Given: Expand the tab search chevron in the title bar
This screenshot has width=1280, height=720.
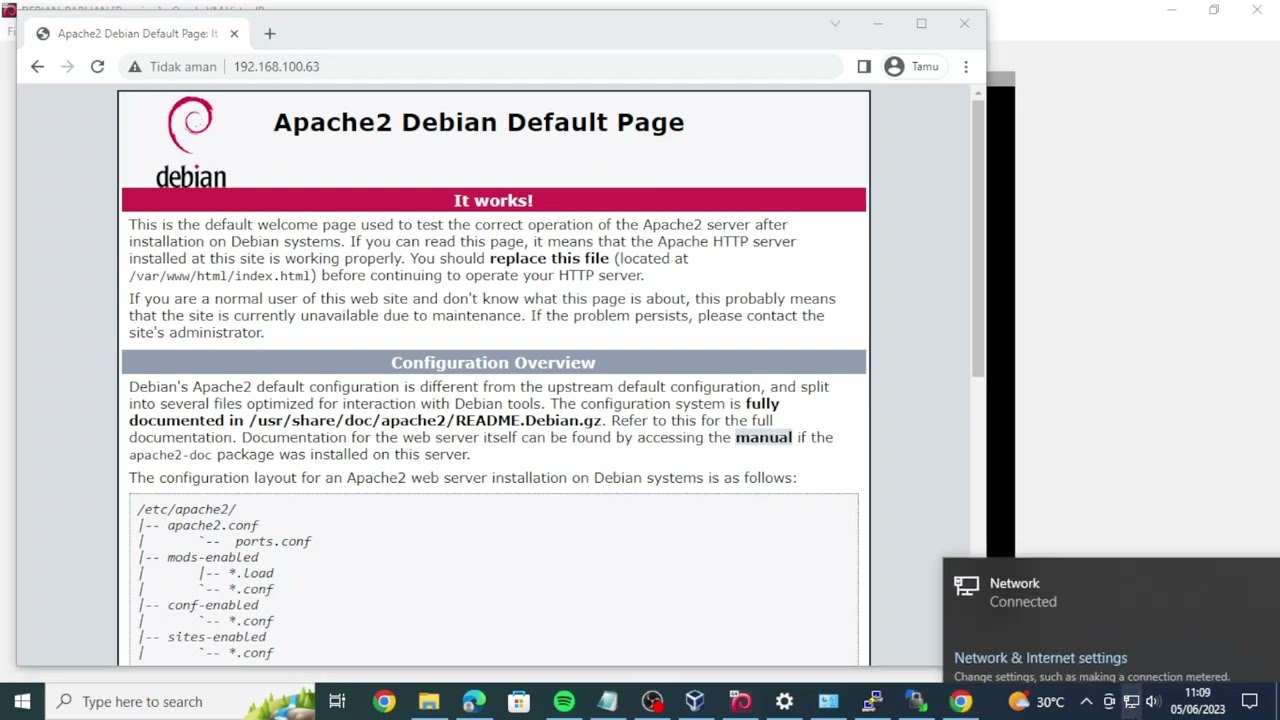Looking at the screenshot, I should [x=835, y=24].
